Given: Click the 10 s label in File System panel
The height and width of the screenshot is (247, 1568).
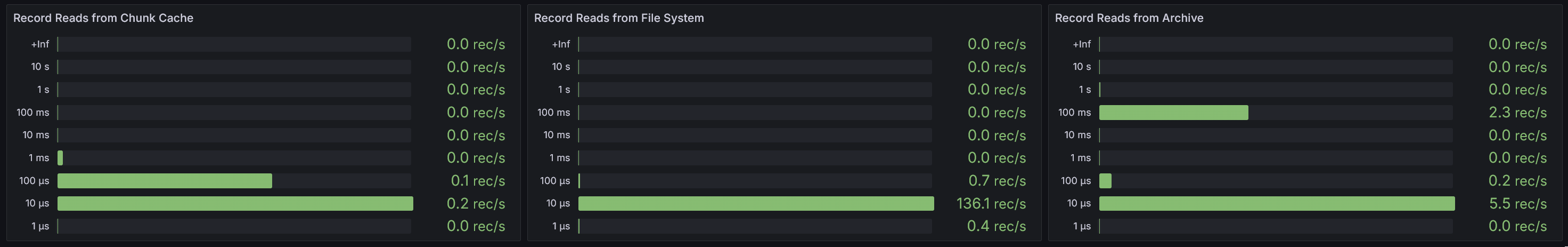Looking at the screenshot, I should pyautogui.click(x=561, y=67).
